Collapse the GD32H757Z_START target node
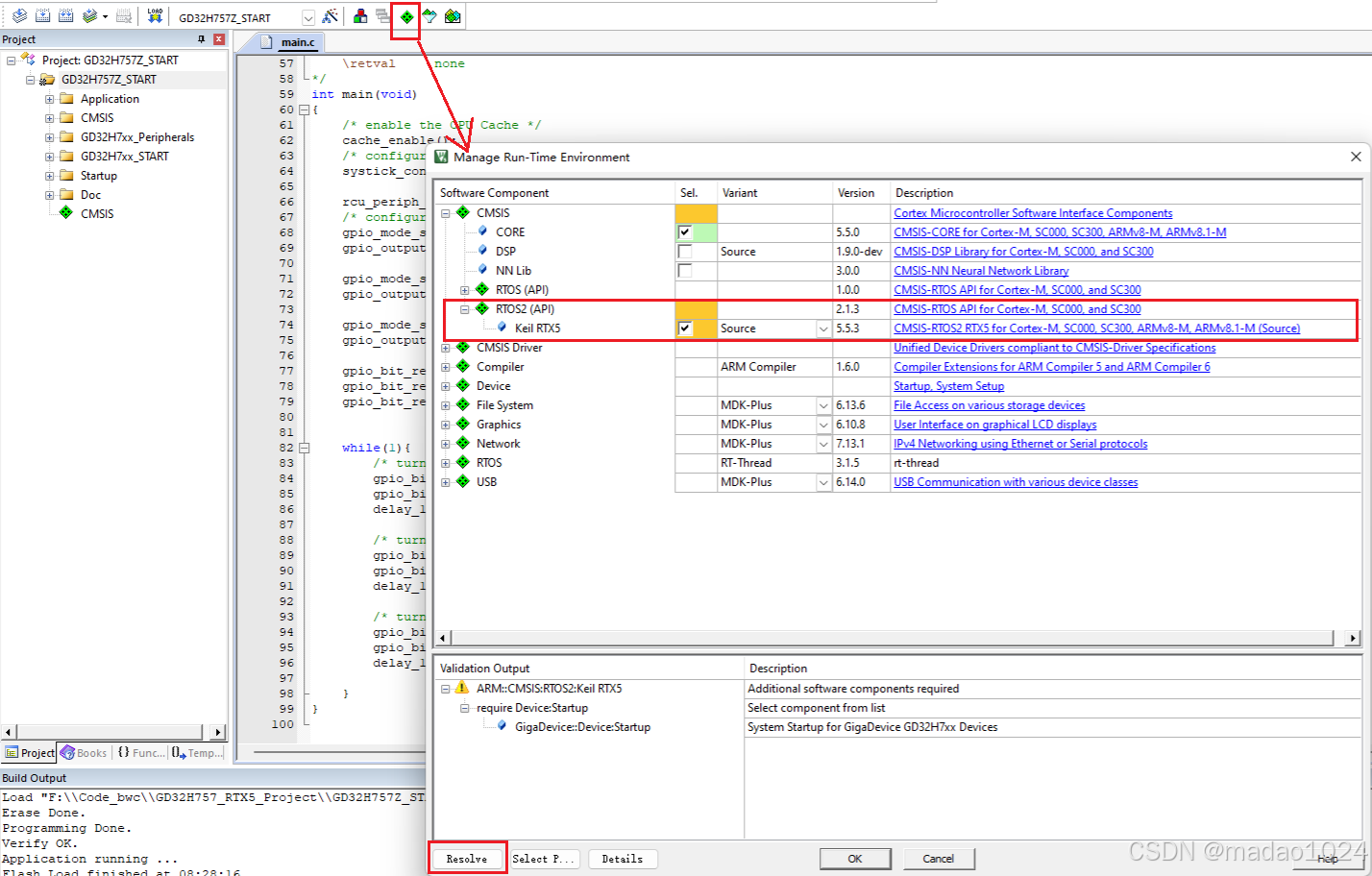 [x=30, y=80]
